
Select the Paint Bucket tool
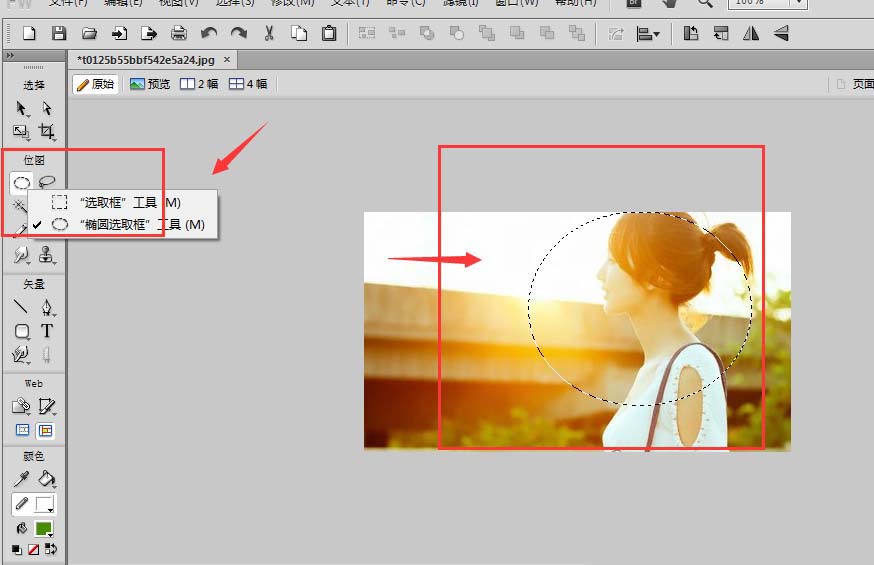[47, 479]
